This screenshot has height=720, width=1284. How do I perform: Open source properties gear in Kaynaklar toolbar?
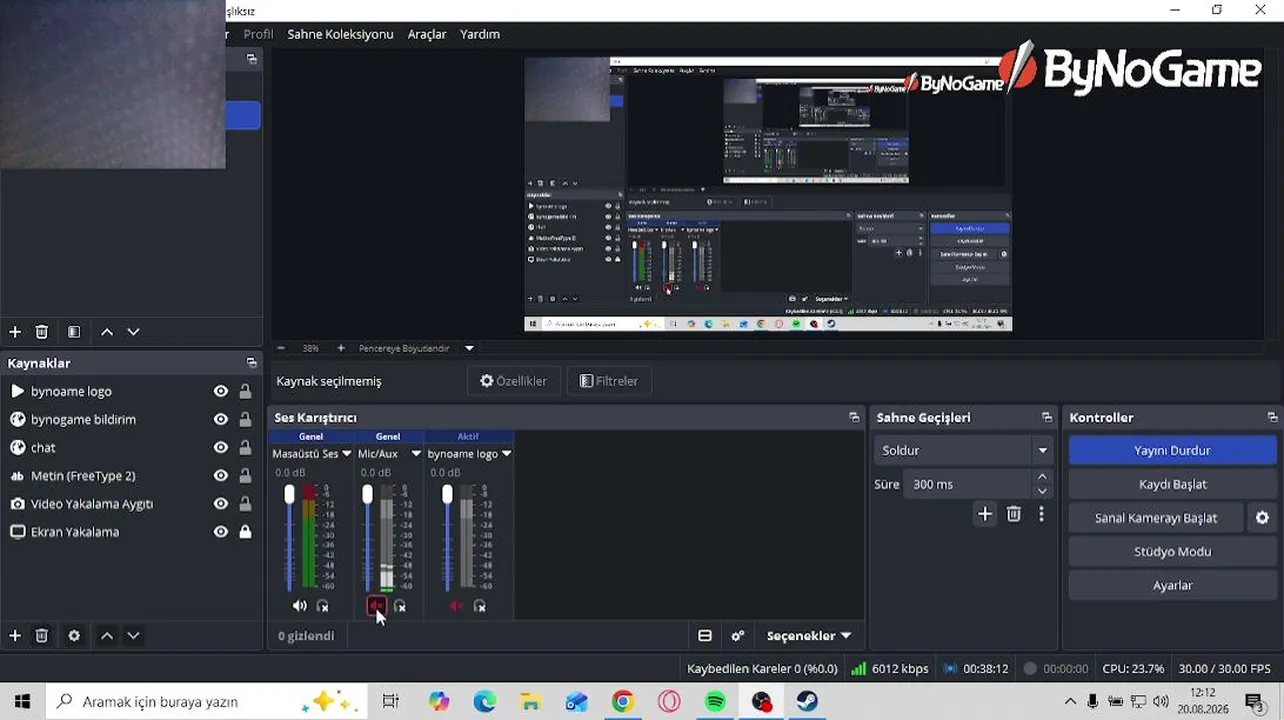coord(74,636)
